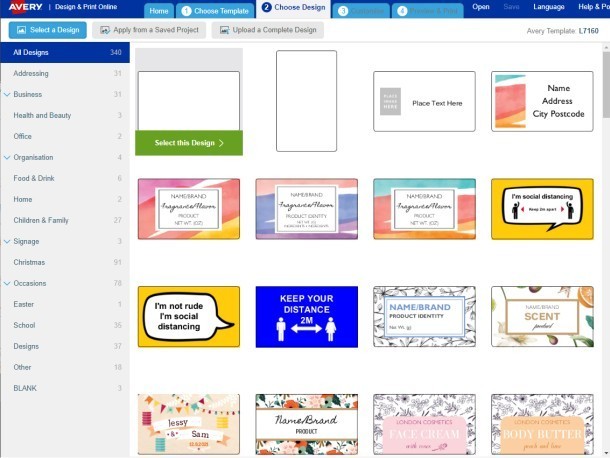Expand the Business category chevron
Image resolution: width=610 pixels, height=458 pixels.
coord(7,95)
